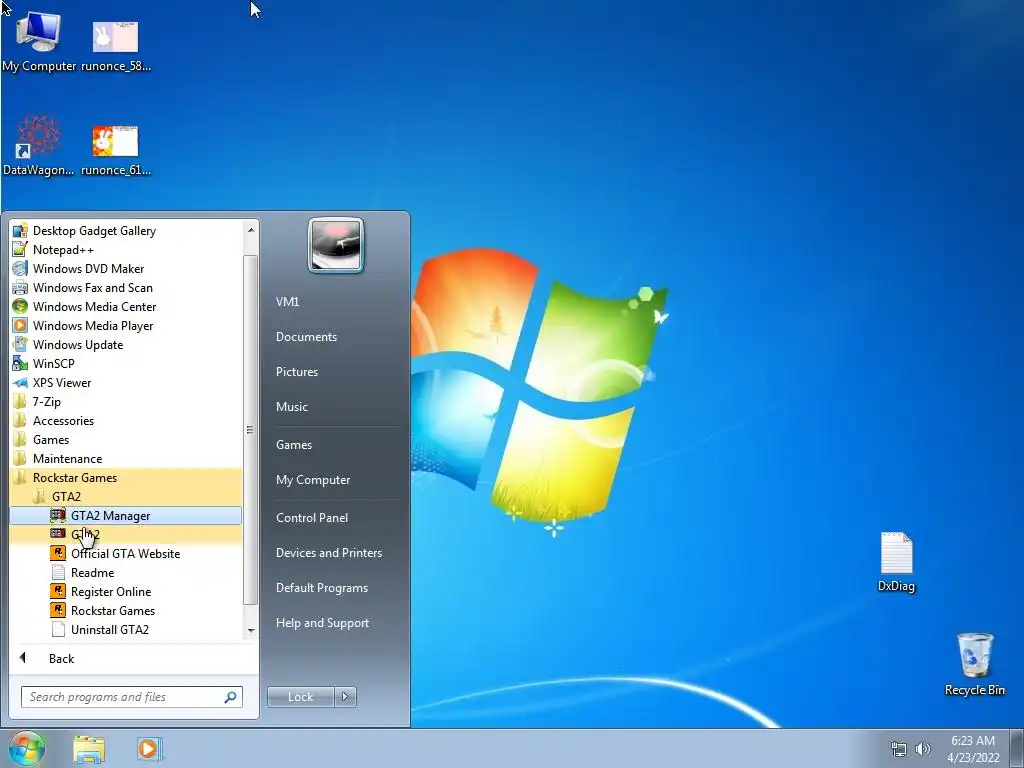Open Windows Explorer from the taskbar

click(x=89, y=748)
